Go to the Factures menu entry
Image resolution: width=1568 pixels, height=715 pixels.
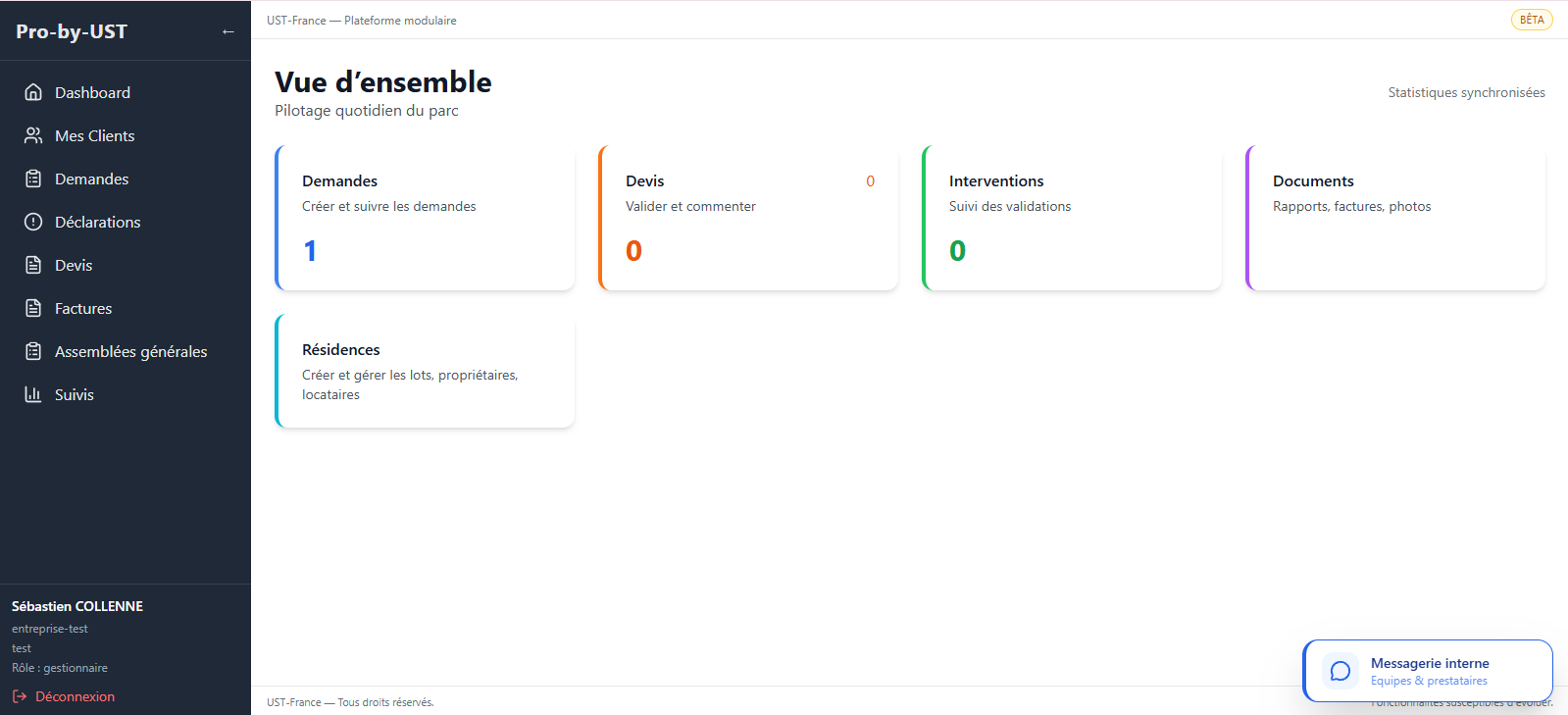(x=126, y=308)
